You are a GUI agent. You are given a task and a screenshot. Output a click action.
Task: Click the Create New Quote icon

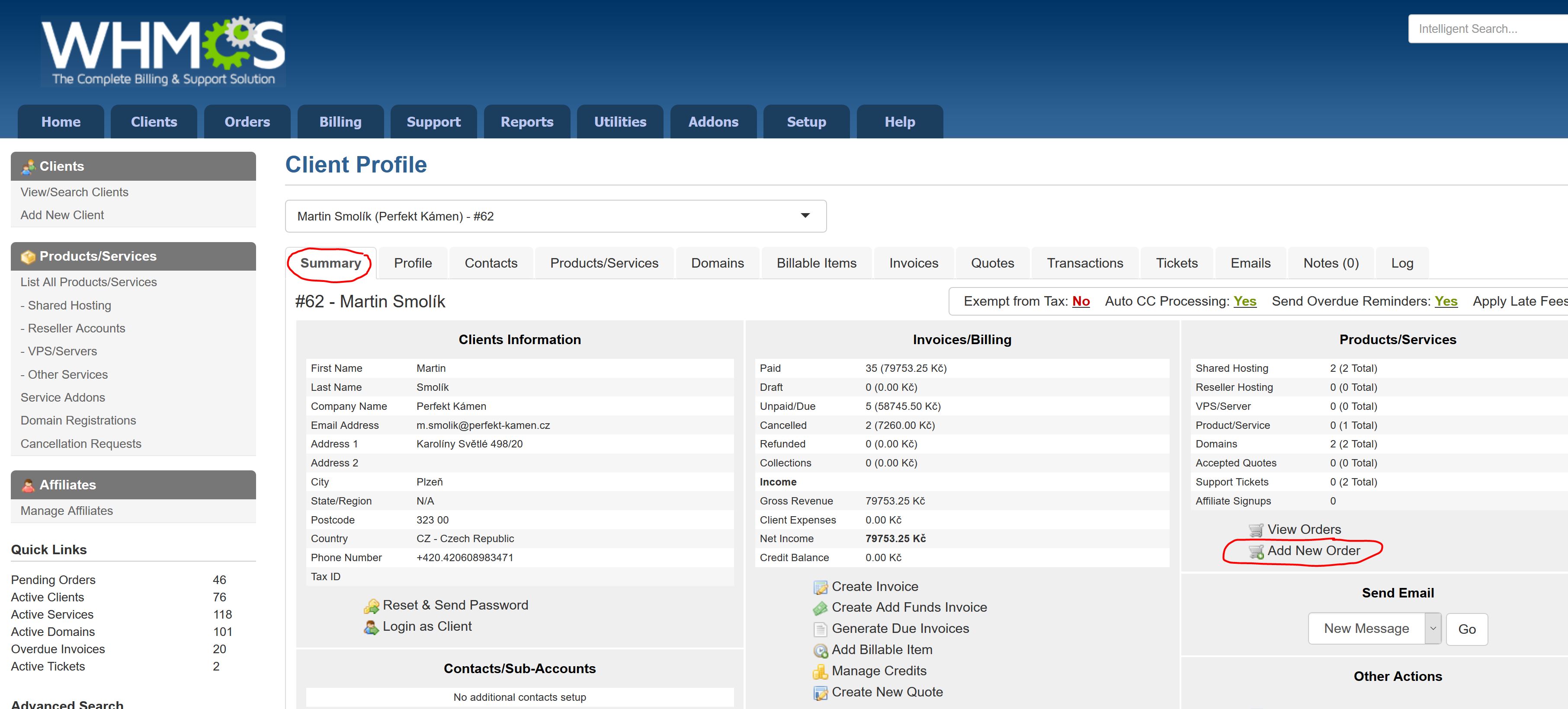coord(820,693)
